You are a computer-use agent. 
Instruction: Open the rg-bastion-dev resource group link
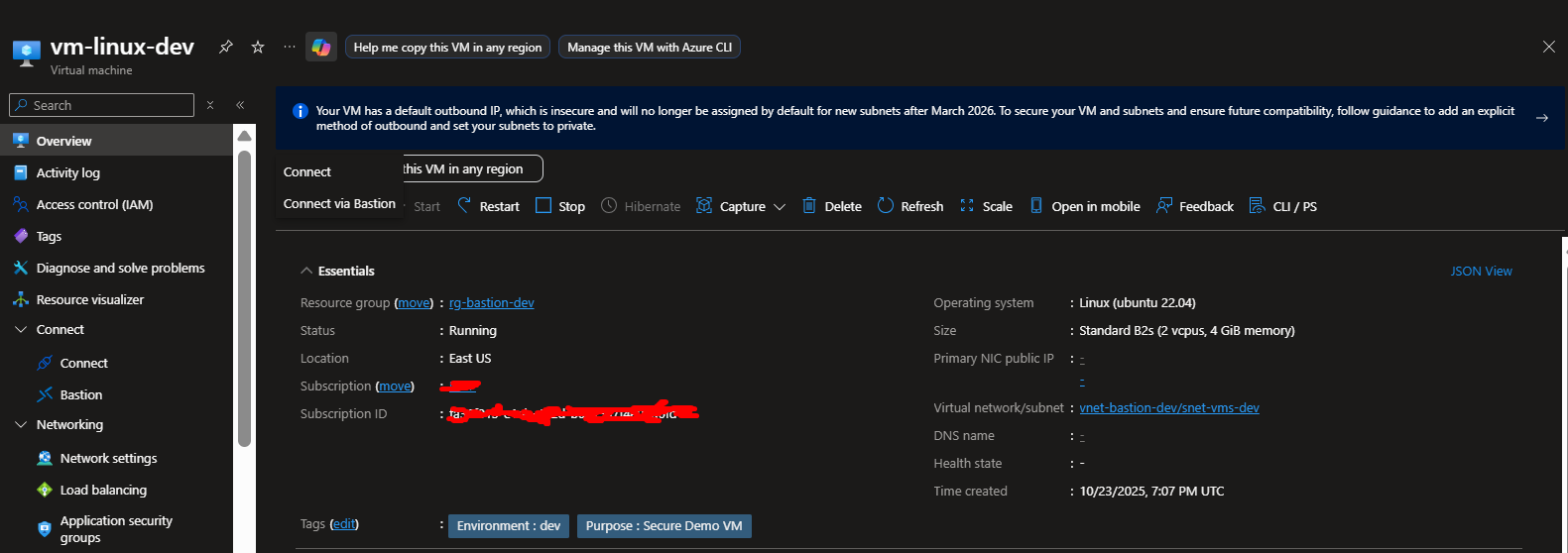click(491, 302)
